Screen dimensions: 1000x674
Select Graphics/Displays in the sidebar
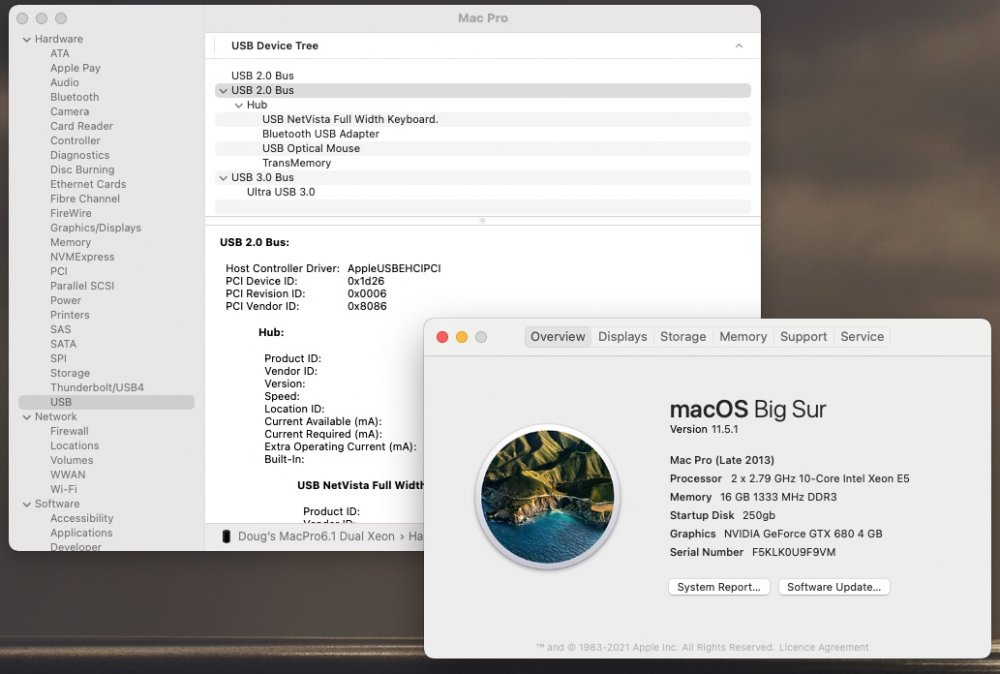tap(96, 228)
